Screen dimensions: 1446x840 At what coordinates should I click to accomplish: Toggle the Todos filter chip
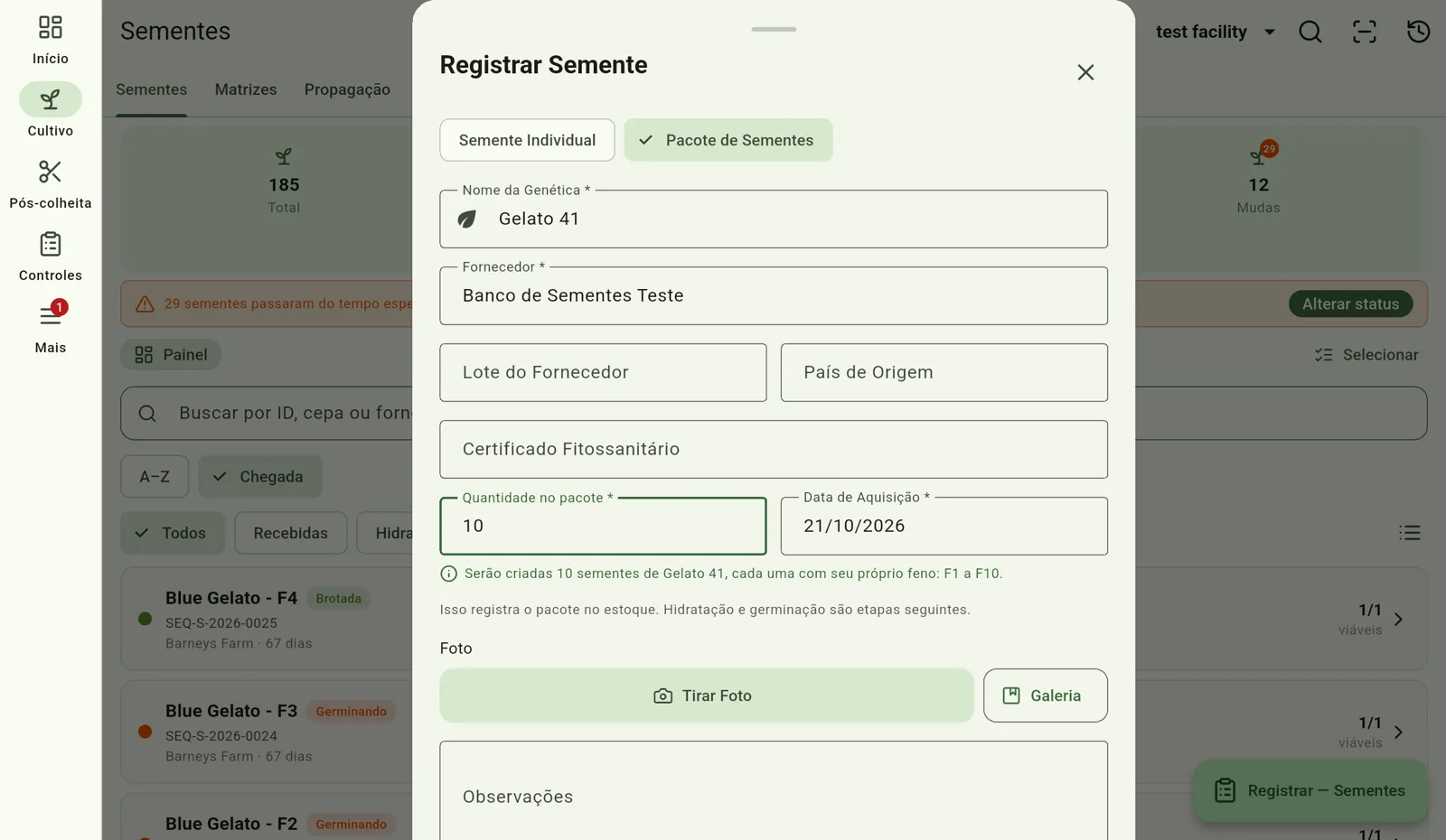[x=173, y=533]
